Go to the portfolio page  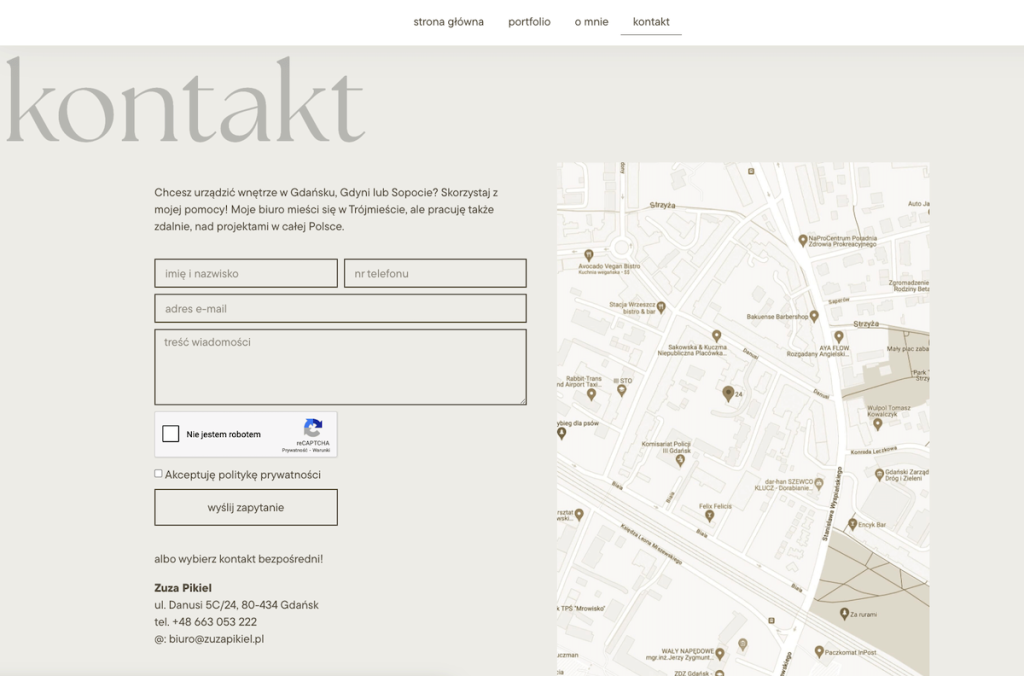529,22
